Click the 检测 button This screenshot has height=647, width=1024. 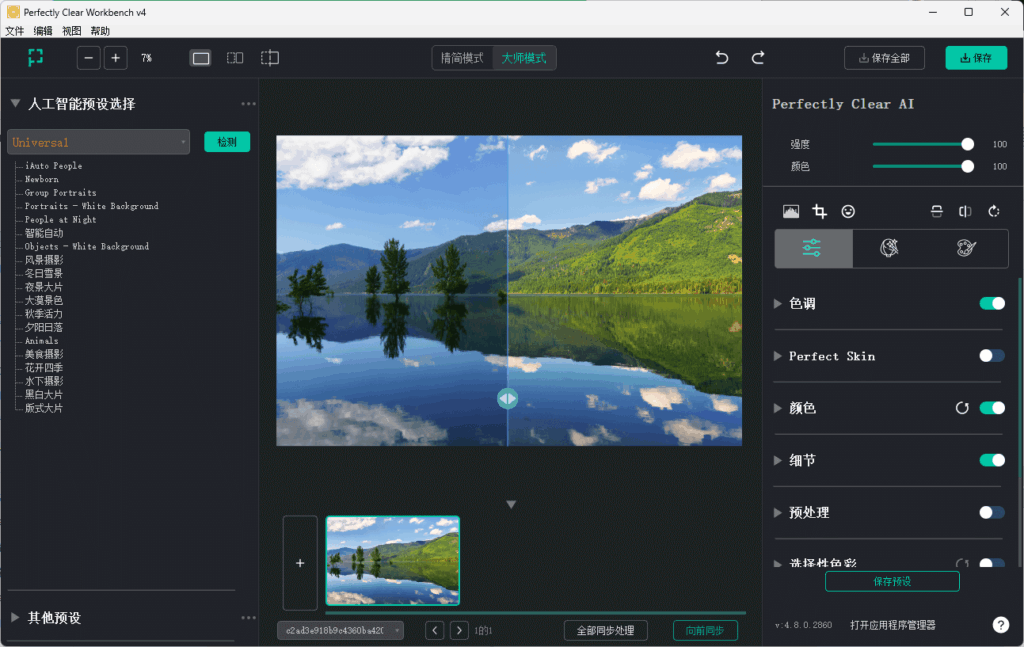point(227,141)
